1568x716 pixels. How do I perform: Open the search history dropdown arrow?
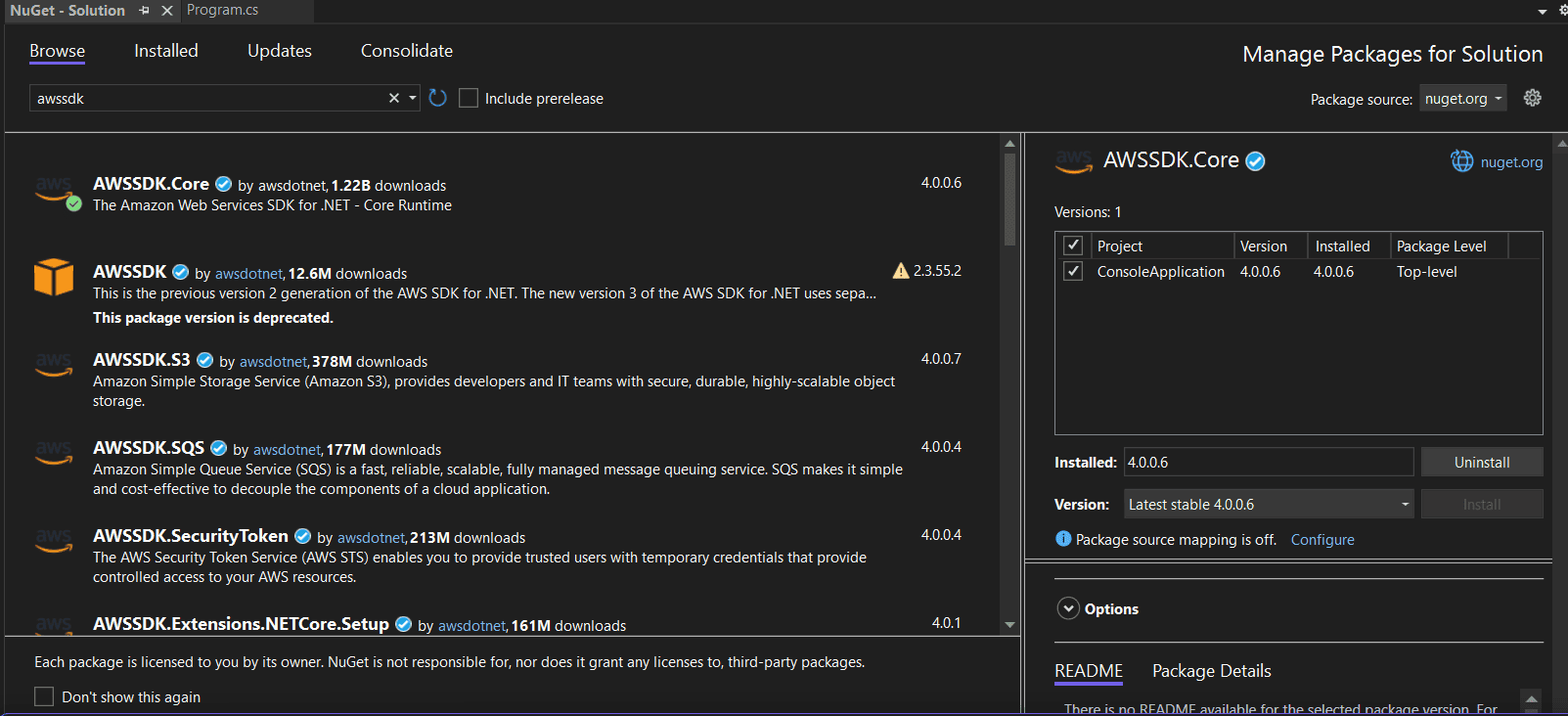point(413,98)
